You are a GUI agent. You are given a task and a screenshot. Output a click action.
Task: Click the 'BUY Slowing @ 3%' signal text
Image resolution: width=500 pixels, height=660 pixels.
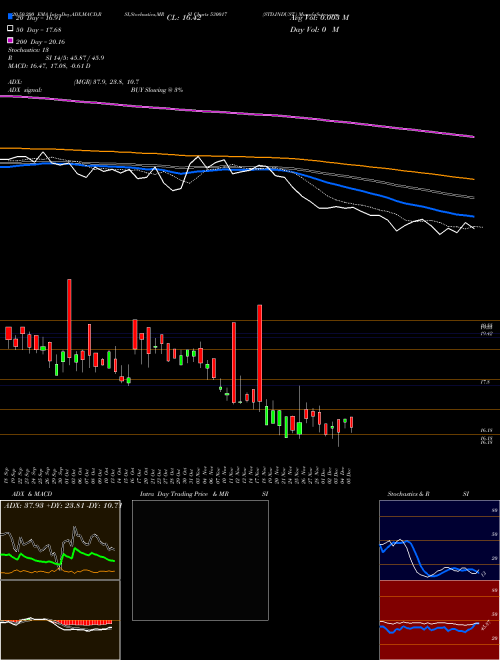click(157, 90)
